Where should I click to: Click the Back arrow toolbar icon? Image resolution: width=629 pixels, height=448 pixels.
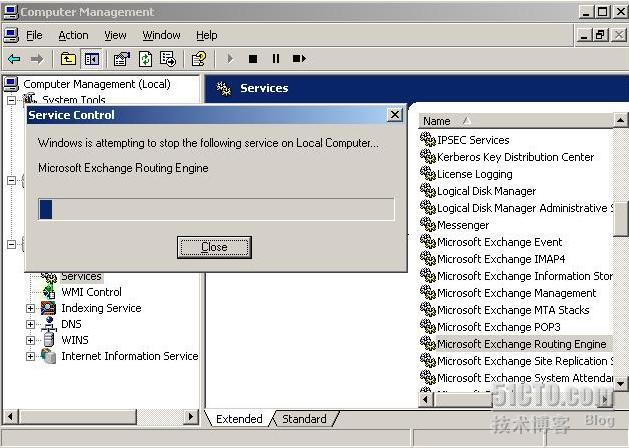point(14,59)
